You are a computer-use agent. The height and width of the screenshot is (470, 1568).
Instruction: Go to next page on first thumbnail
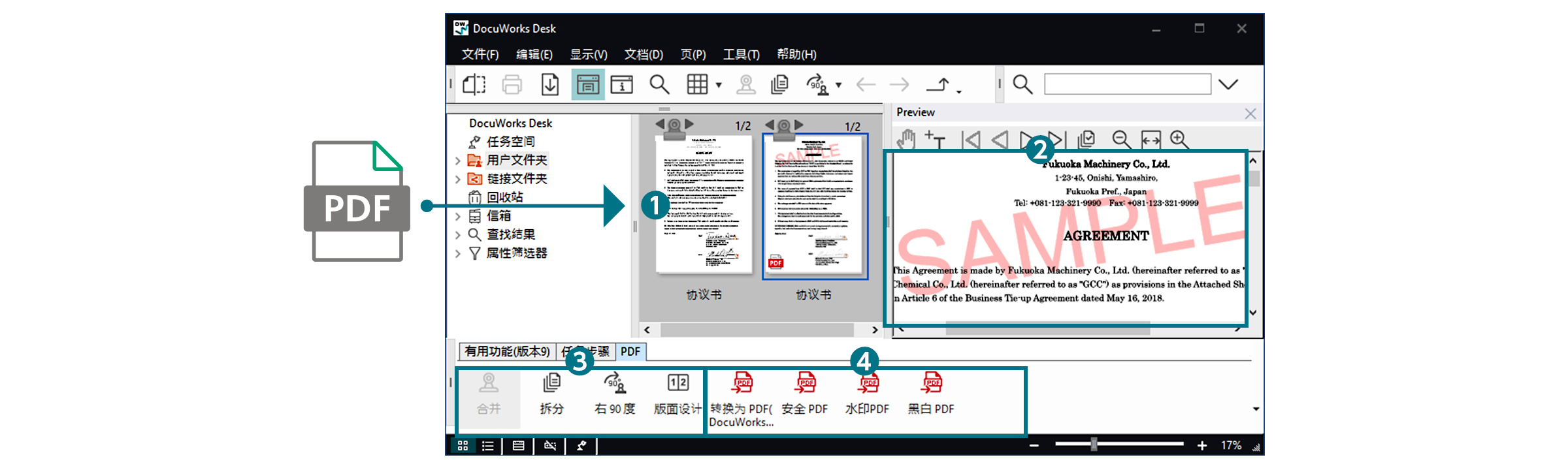coord(689,124)
